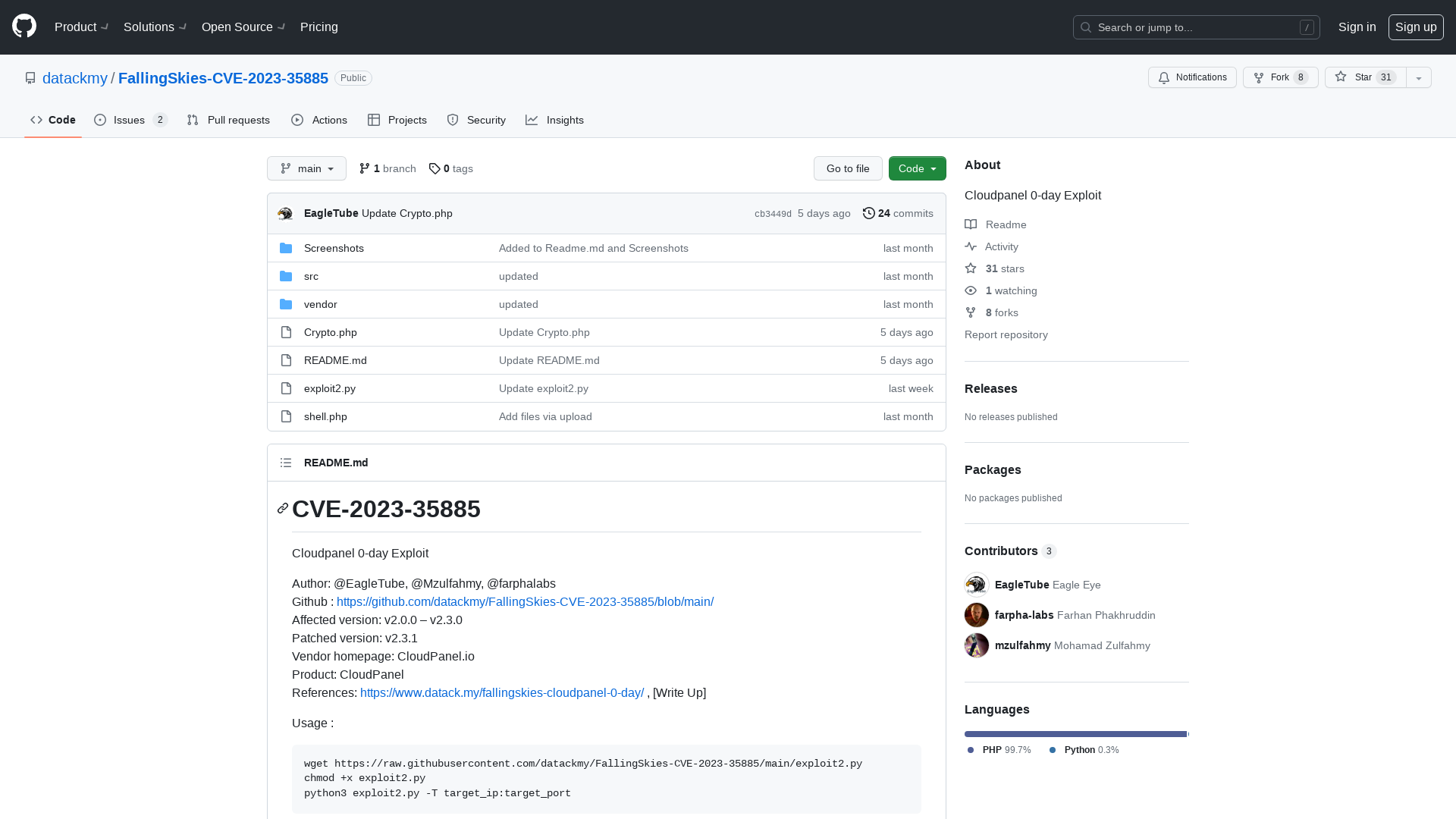Image resolution: width=1456 pixels, height=819 pixels.
Task: Open the Update exploit2.py commit message
Action: [x=544, y=388]
